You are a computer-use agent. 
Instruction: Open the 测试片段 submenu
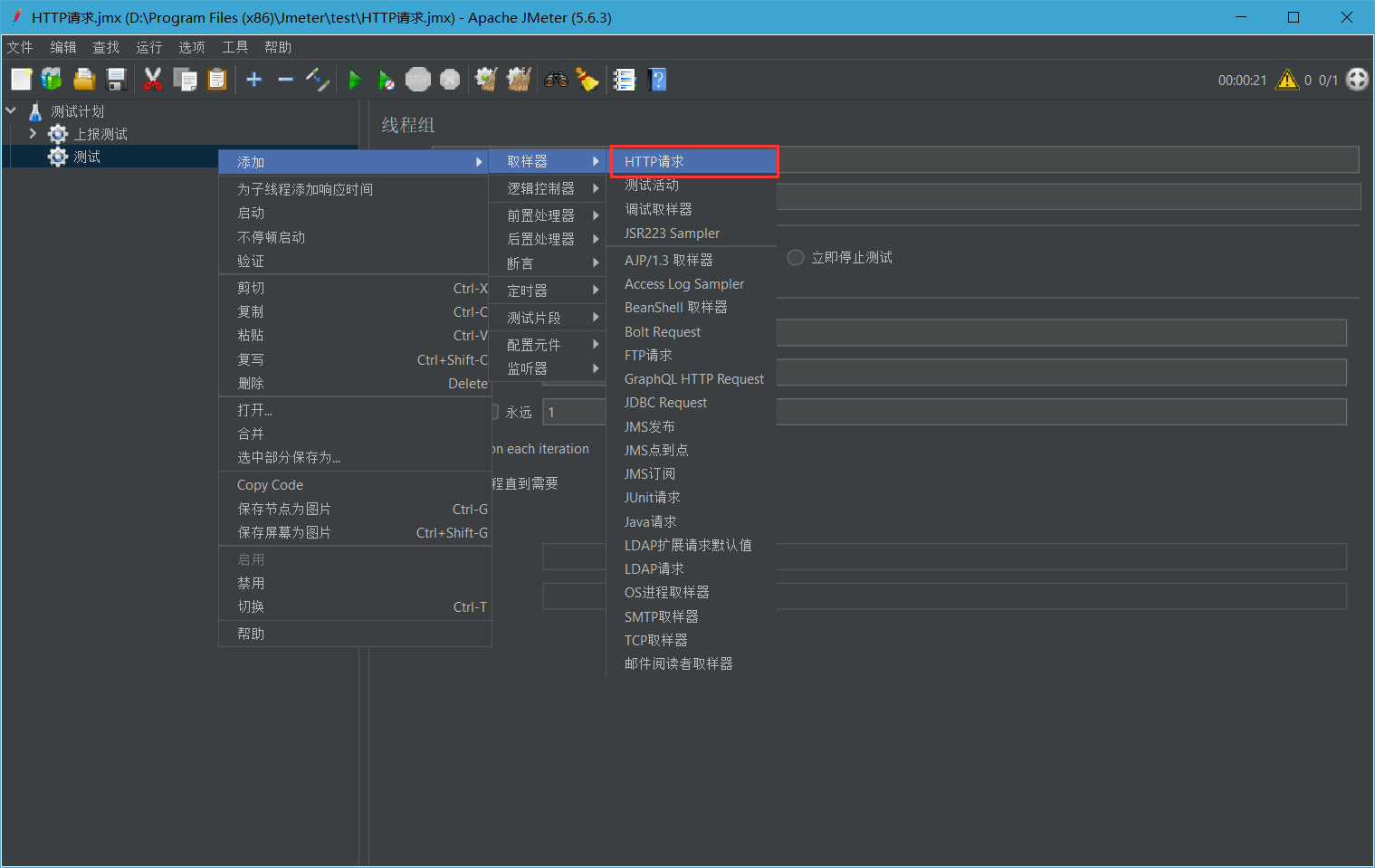pyautogui.click(x=547, y=318)
